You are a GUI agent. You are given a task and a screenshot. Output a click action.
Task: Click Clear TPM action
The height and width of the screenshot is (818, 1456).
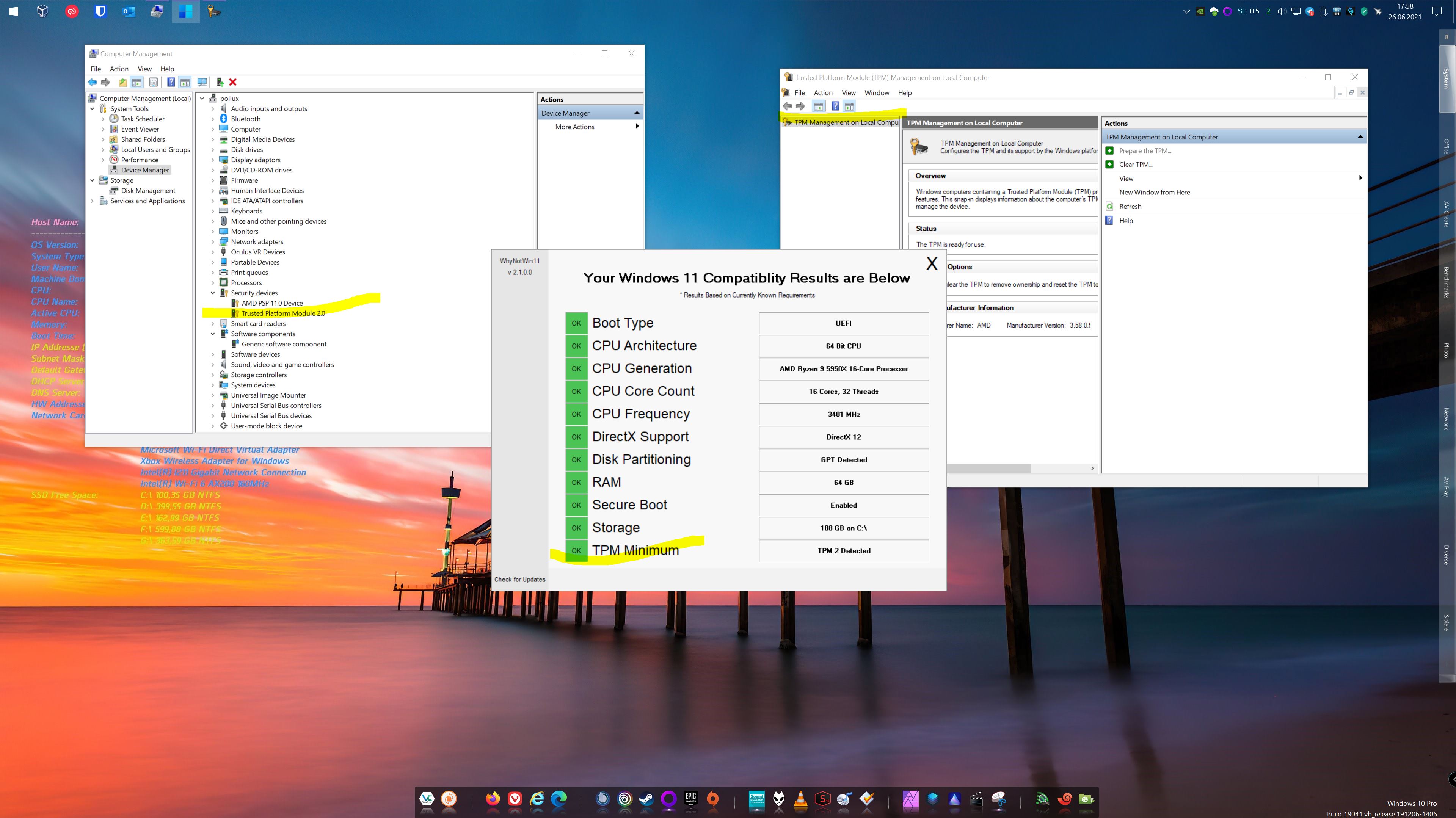click(x=1135, y=165)
